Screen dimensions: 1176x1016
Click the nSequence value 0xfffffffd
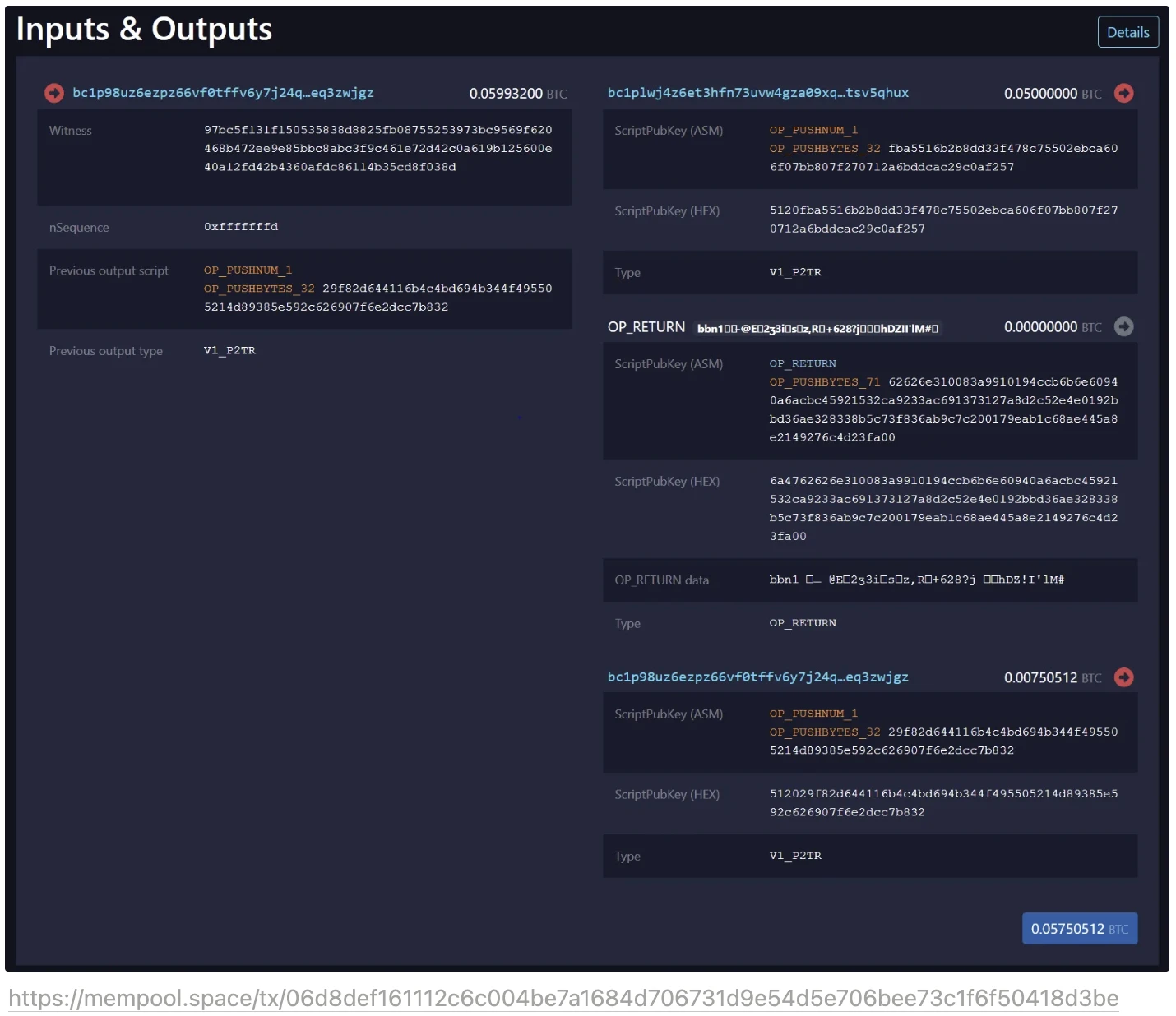[x=241, y=227]
